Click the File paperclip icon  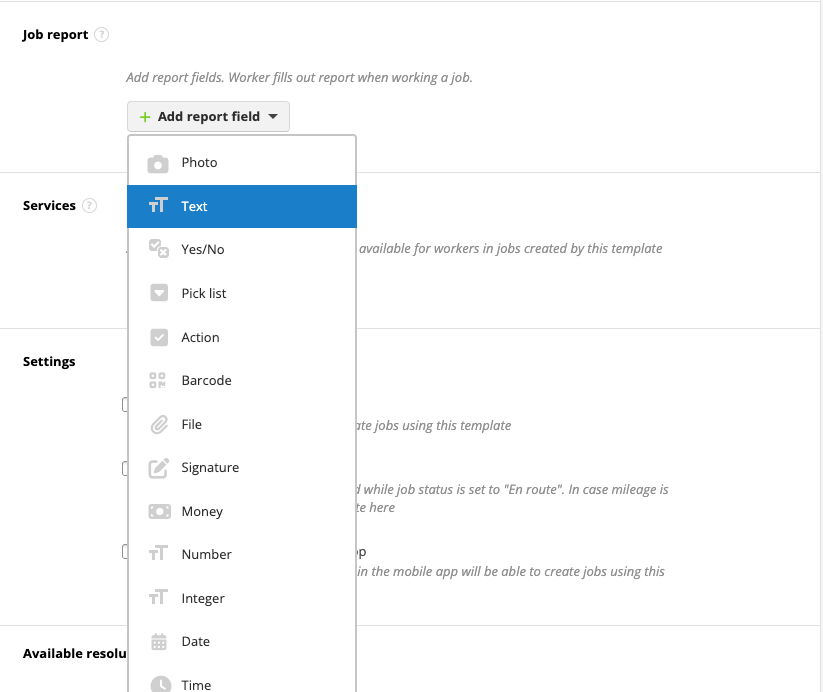coord(159,424)
